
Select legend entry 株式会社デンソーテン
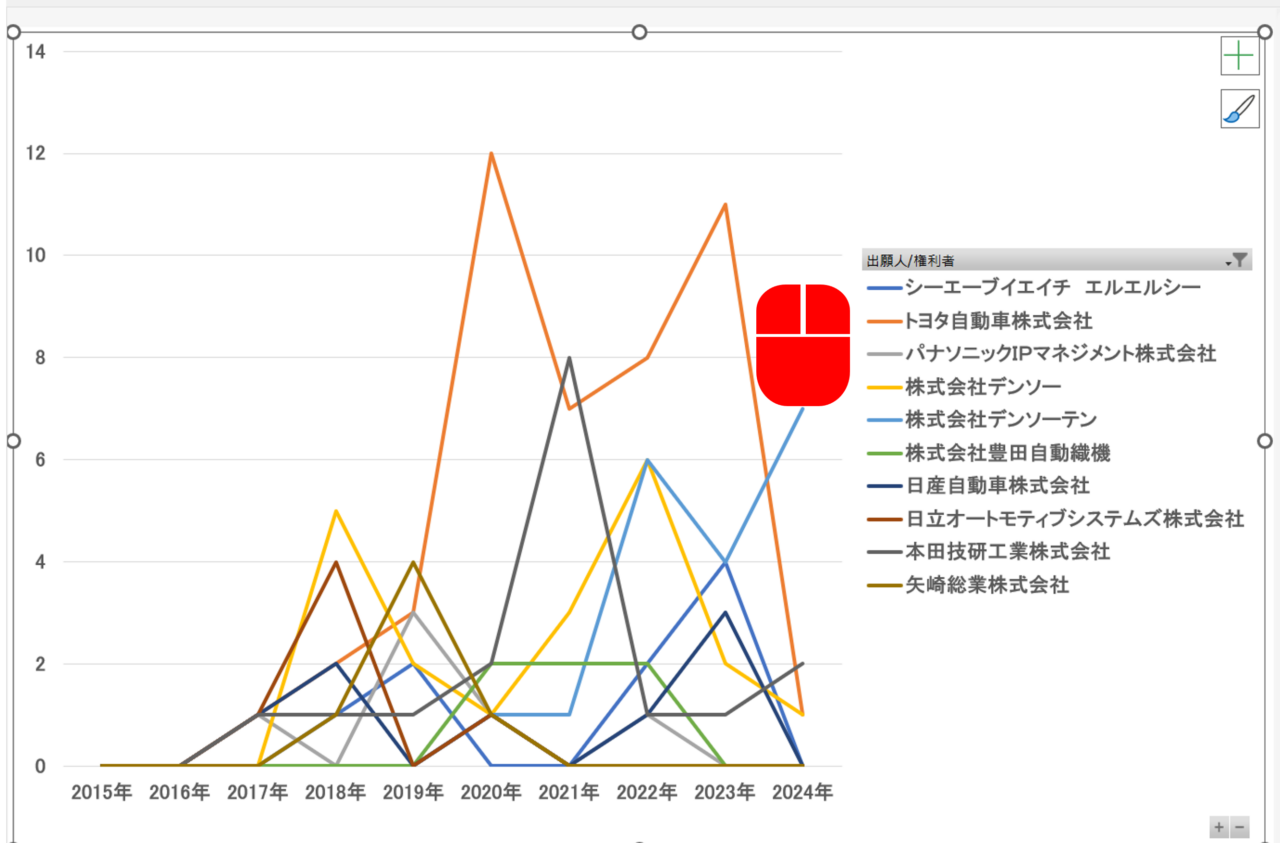983,419
